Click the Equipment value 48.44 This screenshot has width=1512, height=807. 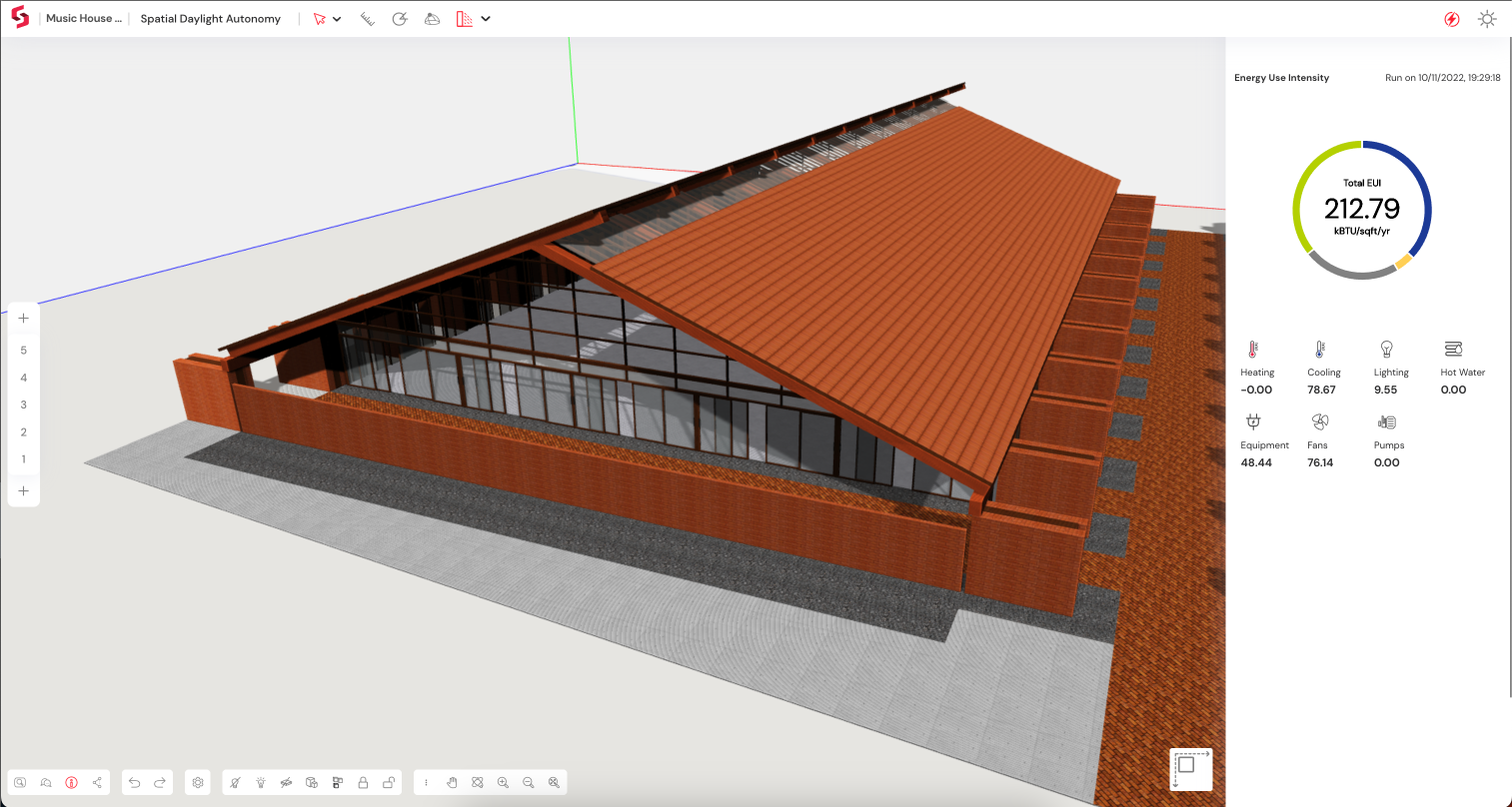[x=1256, y=463]
